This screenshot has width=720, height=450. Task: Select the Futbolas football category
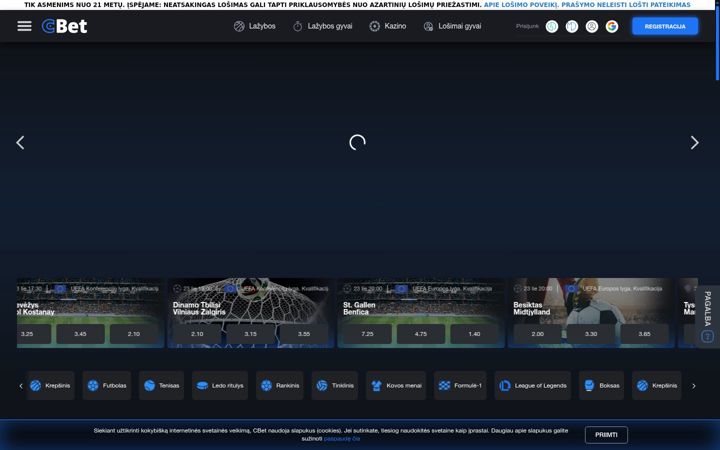coord(107,386)
